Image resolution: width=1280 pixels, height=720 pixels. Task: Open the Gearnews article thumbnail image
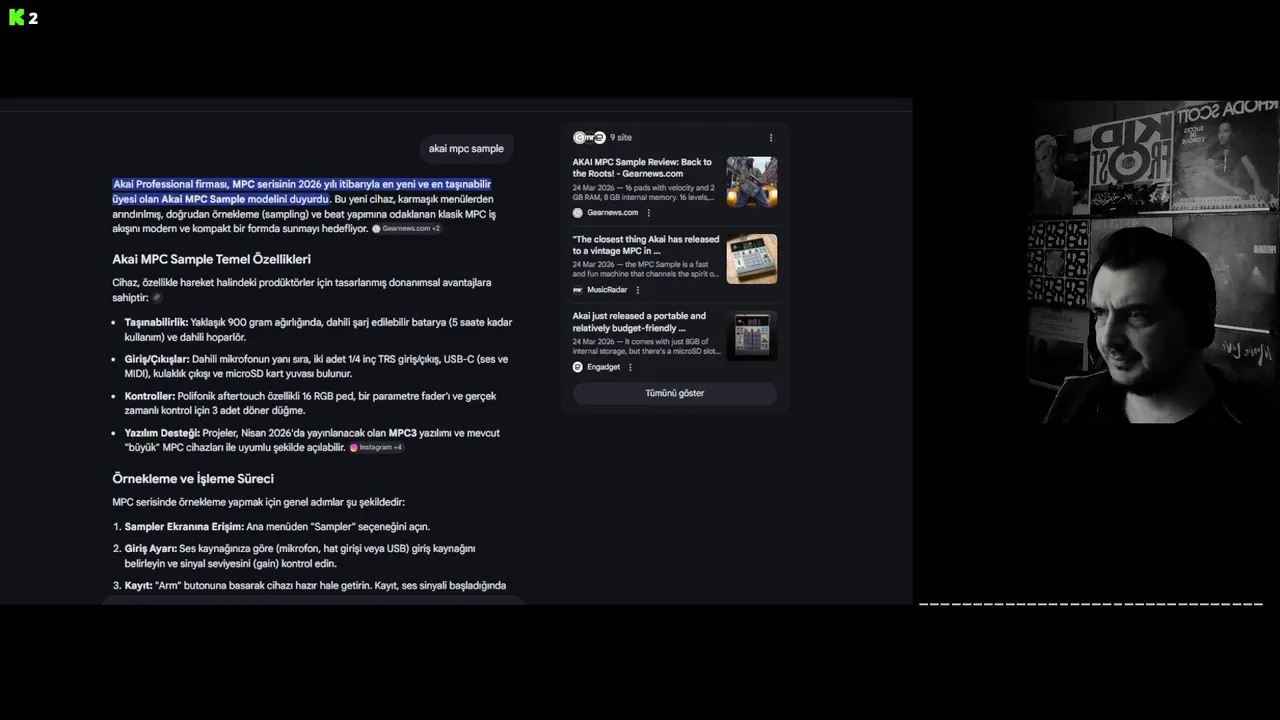(x=752, y=181)
